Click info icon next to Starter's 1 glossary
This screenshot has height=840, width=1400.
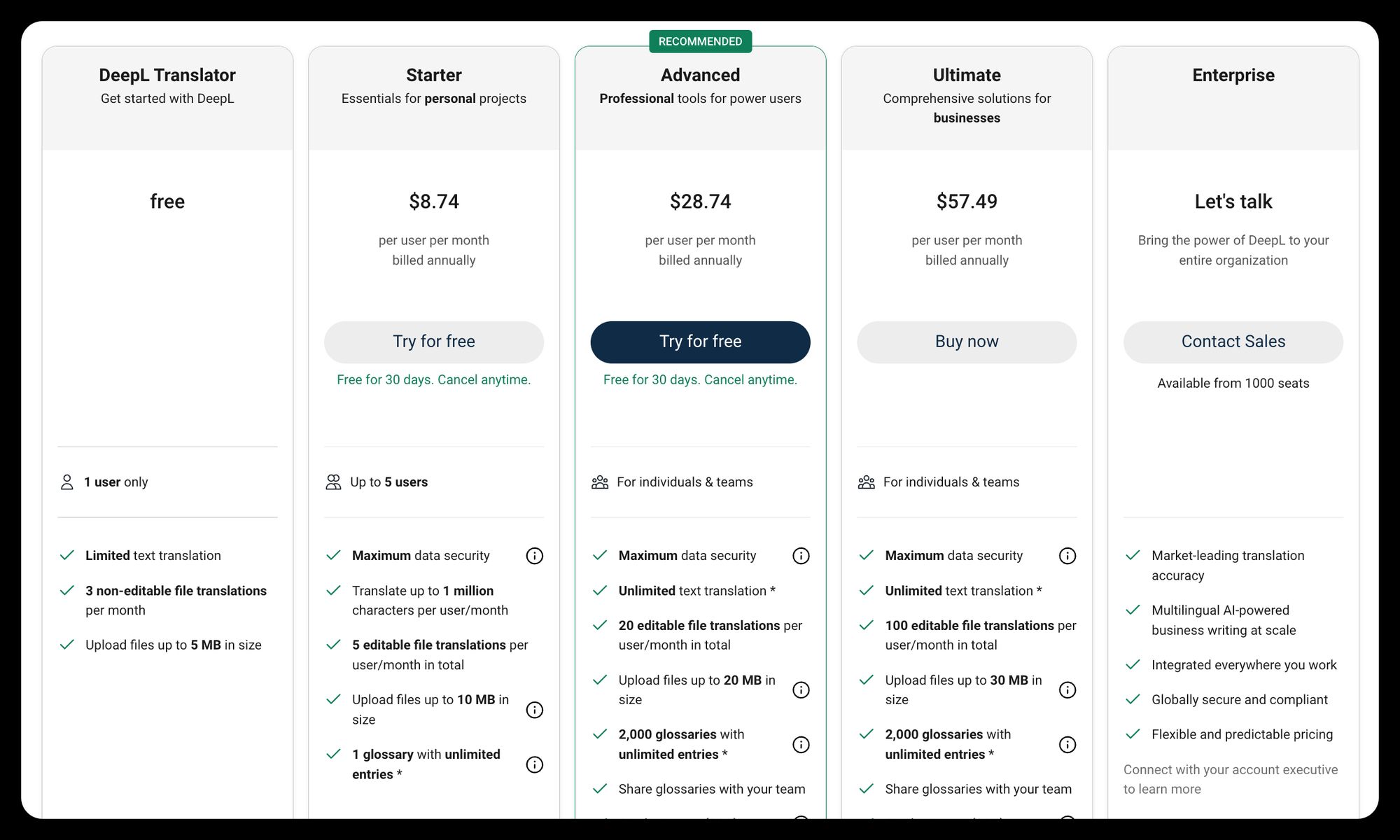(534, 764)
